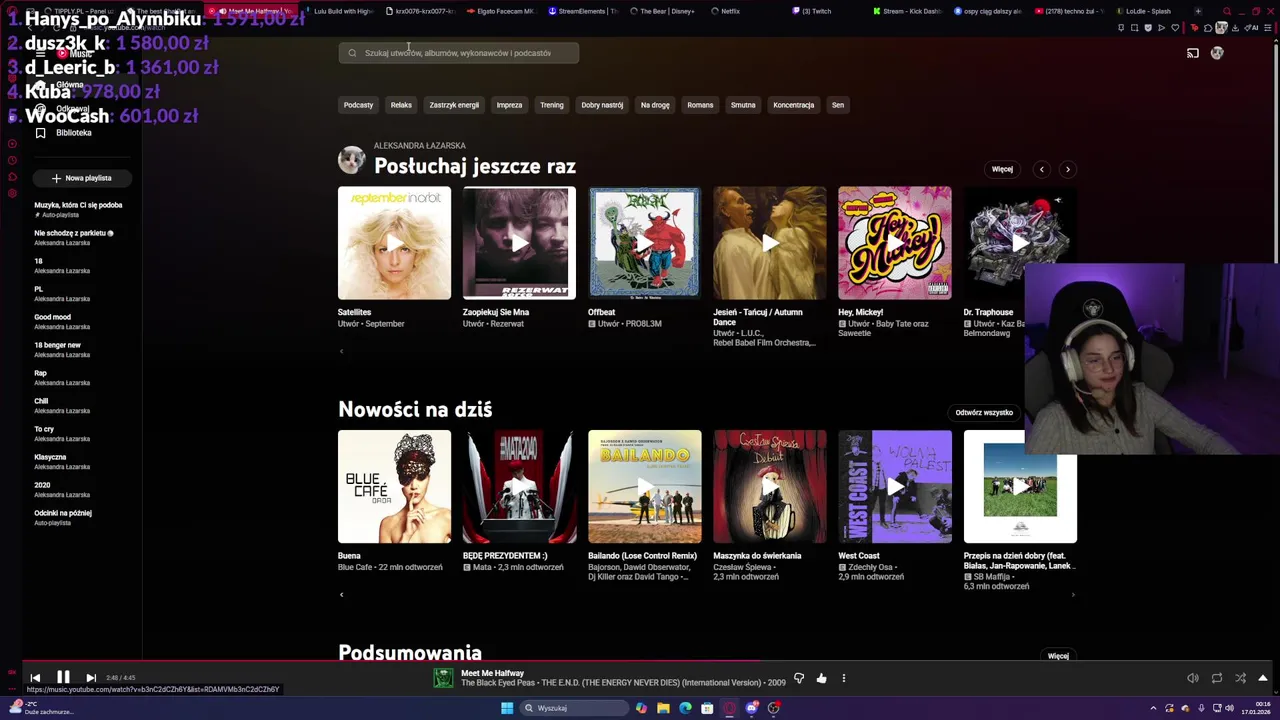Choose the Smutna mood chip
The image size is (1280, 720).
743,105
